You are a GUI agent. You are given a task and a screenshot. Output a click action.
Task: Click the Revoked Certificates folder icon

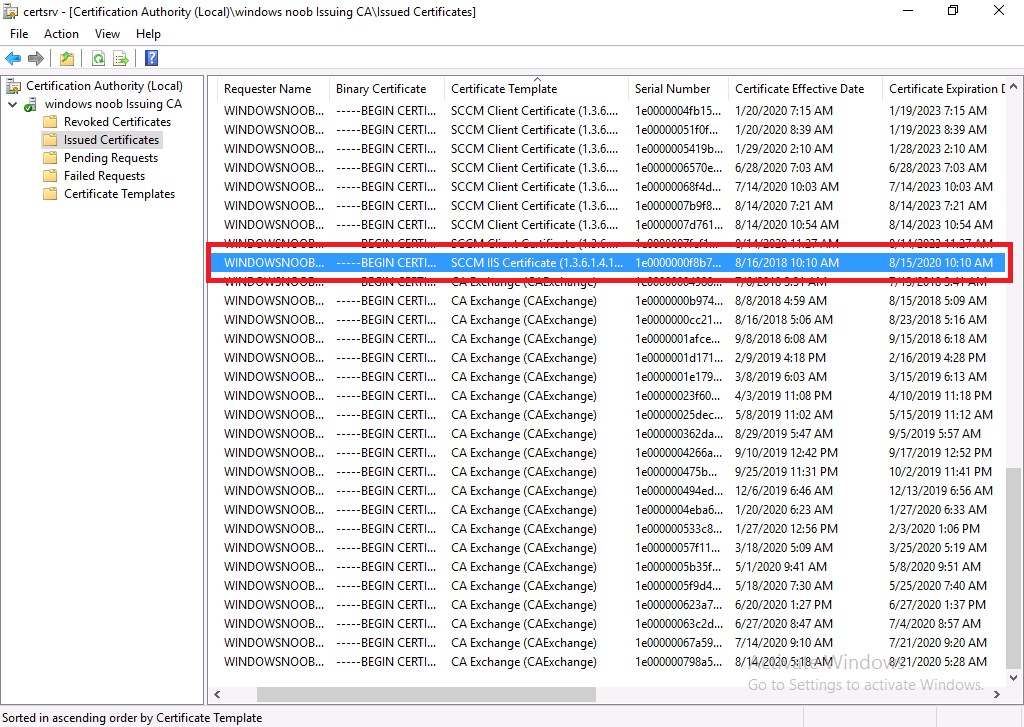tap(50, 122)
